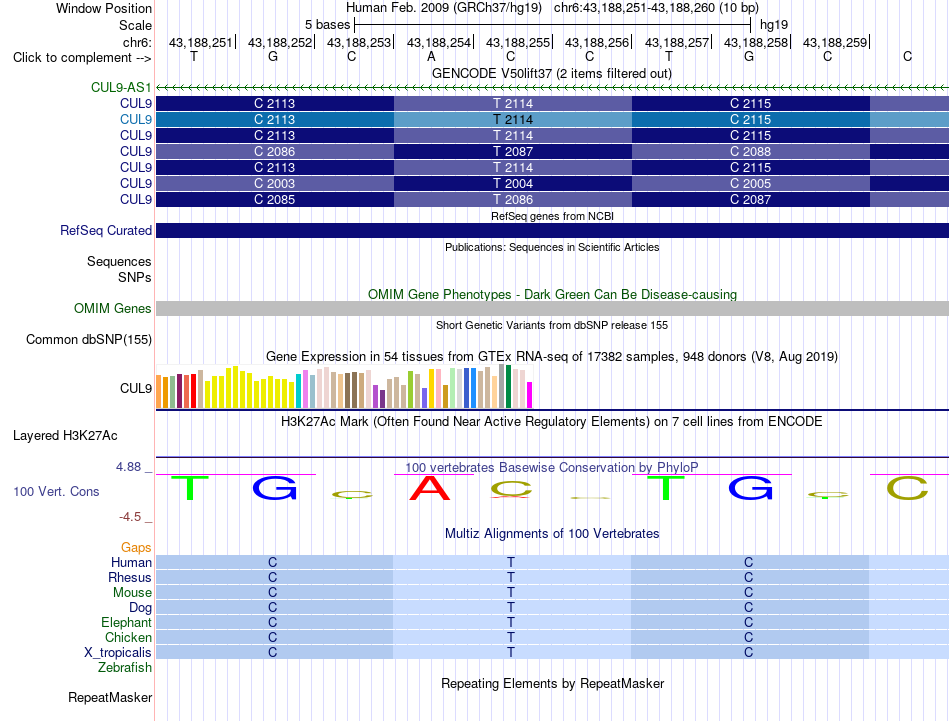The width and height of the screenshot is (950, 721).
Task: Click codon T 2086 in CUL9 transcript
Action: coord(513,199)
